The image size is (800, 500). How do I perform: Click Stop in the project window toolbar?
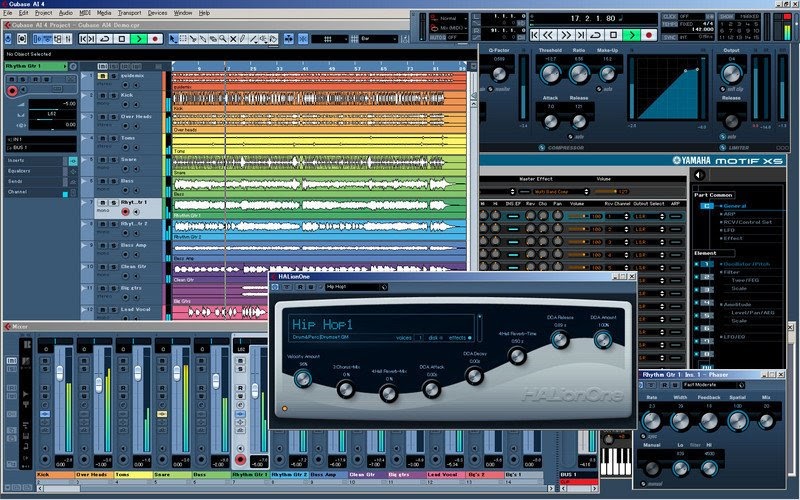[121, 39]
